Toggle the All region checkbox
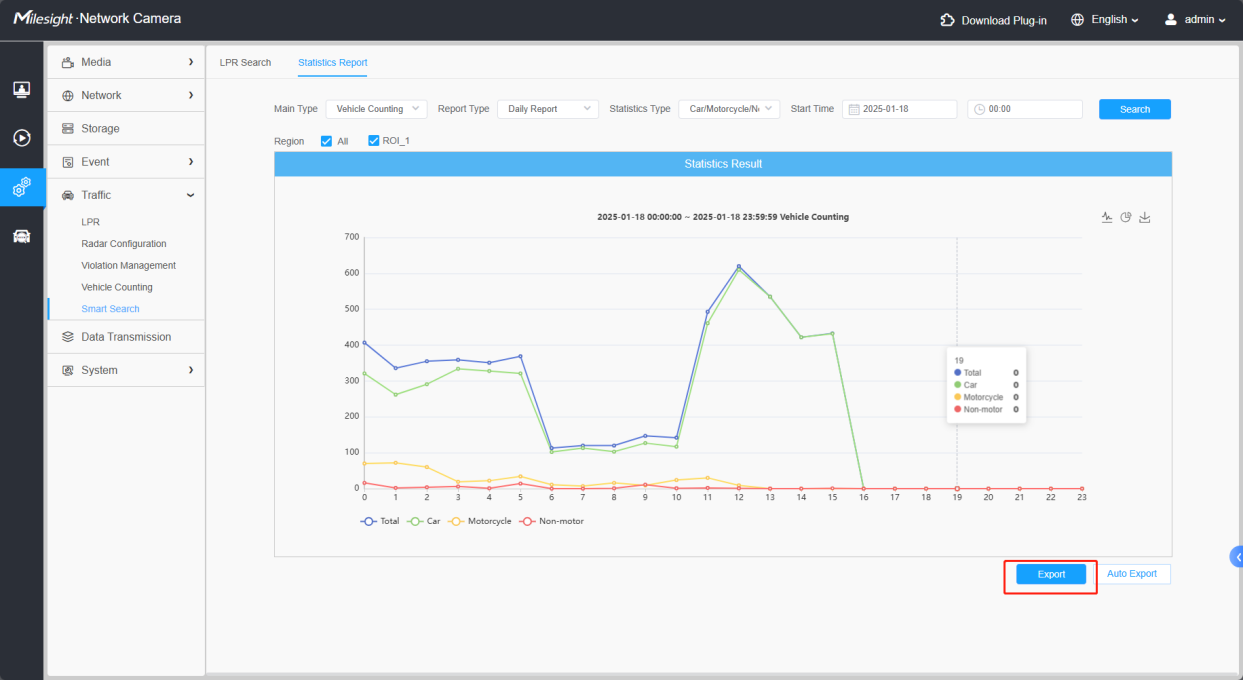1243x680 pixels. point(326,141)
